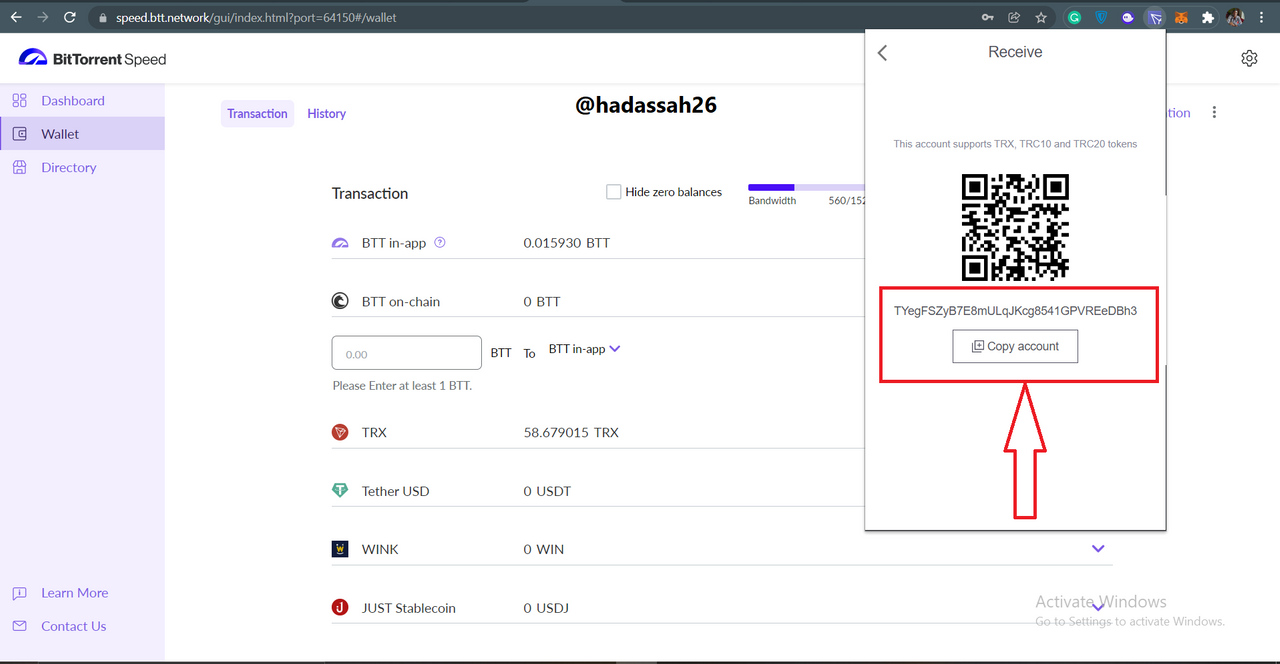
Task: Open the Extensions puzzle menu
Action: click(x=1208, y=18)
